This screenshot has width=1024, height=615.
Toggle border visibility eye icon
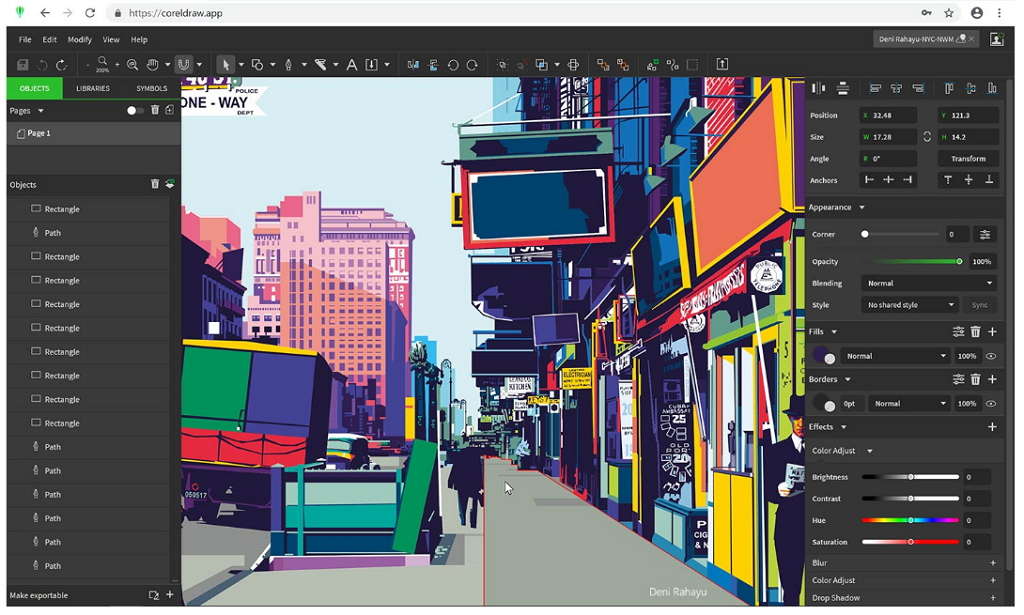pyautogui.click(x=991, y=404)
